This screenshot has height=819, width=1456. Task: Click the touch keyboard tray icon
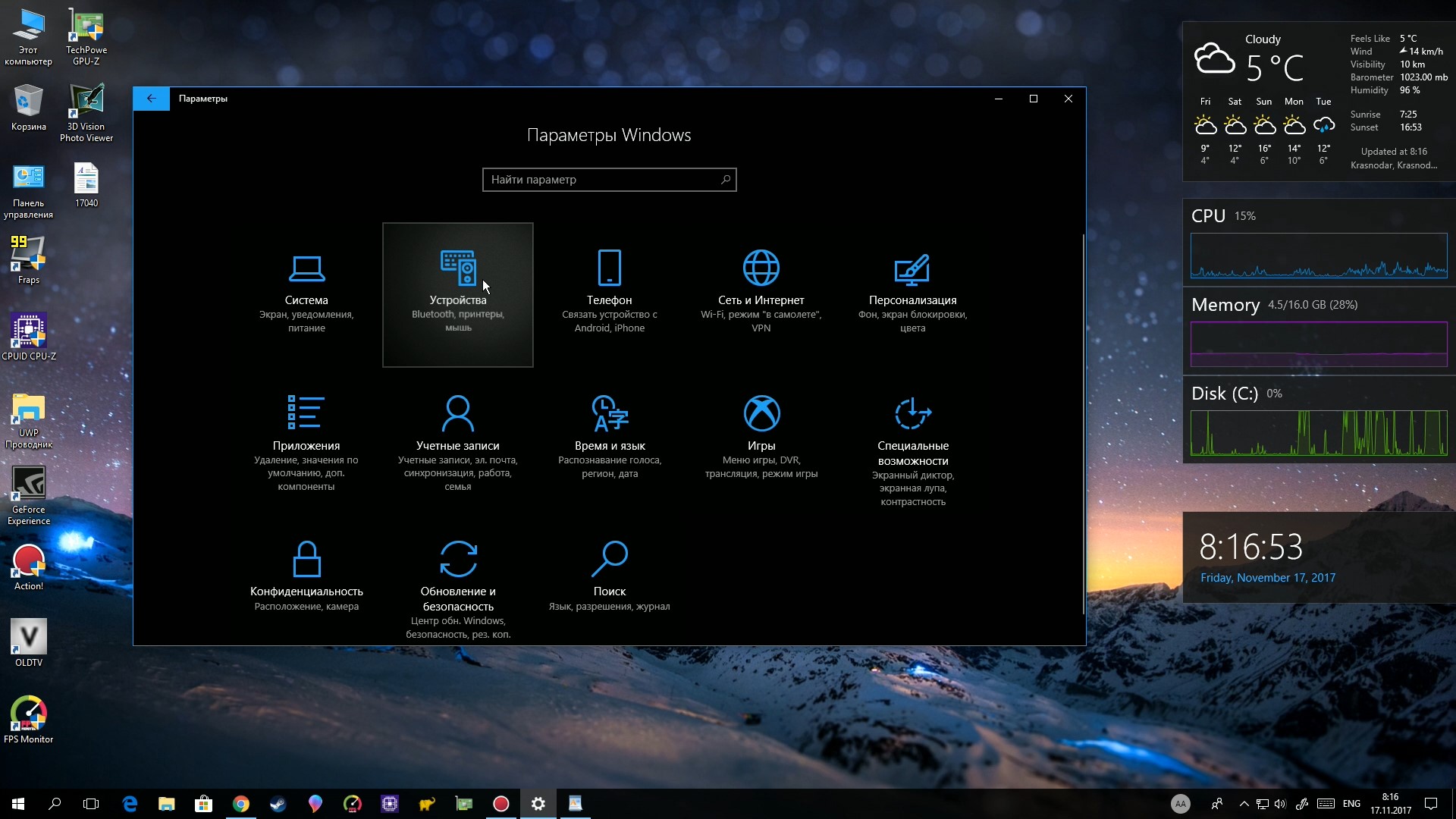(x=1326, y=804)
